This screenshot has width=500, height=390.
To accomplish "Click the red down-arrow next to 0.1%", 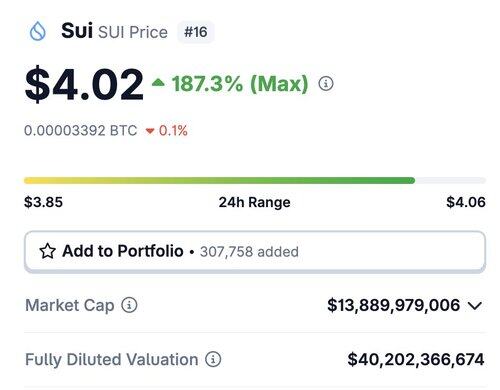I will [150, 131].
